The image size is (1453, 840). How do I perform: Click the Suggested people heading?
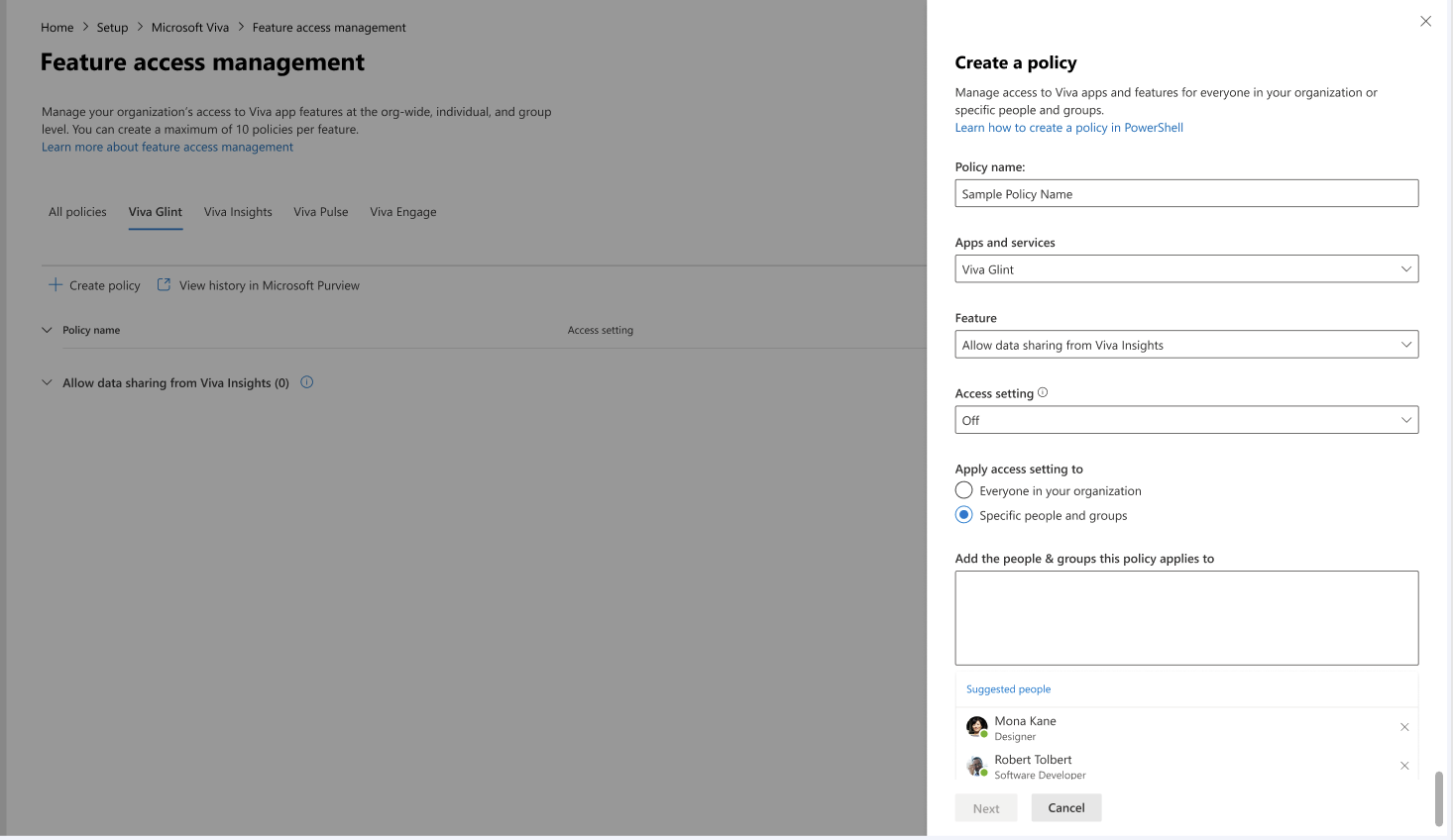click(1008, 689)
